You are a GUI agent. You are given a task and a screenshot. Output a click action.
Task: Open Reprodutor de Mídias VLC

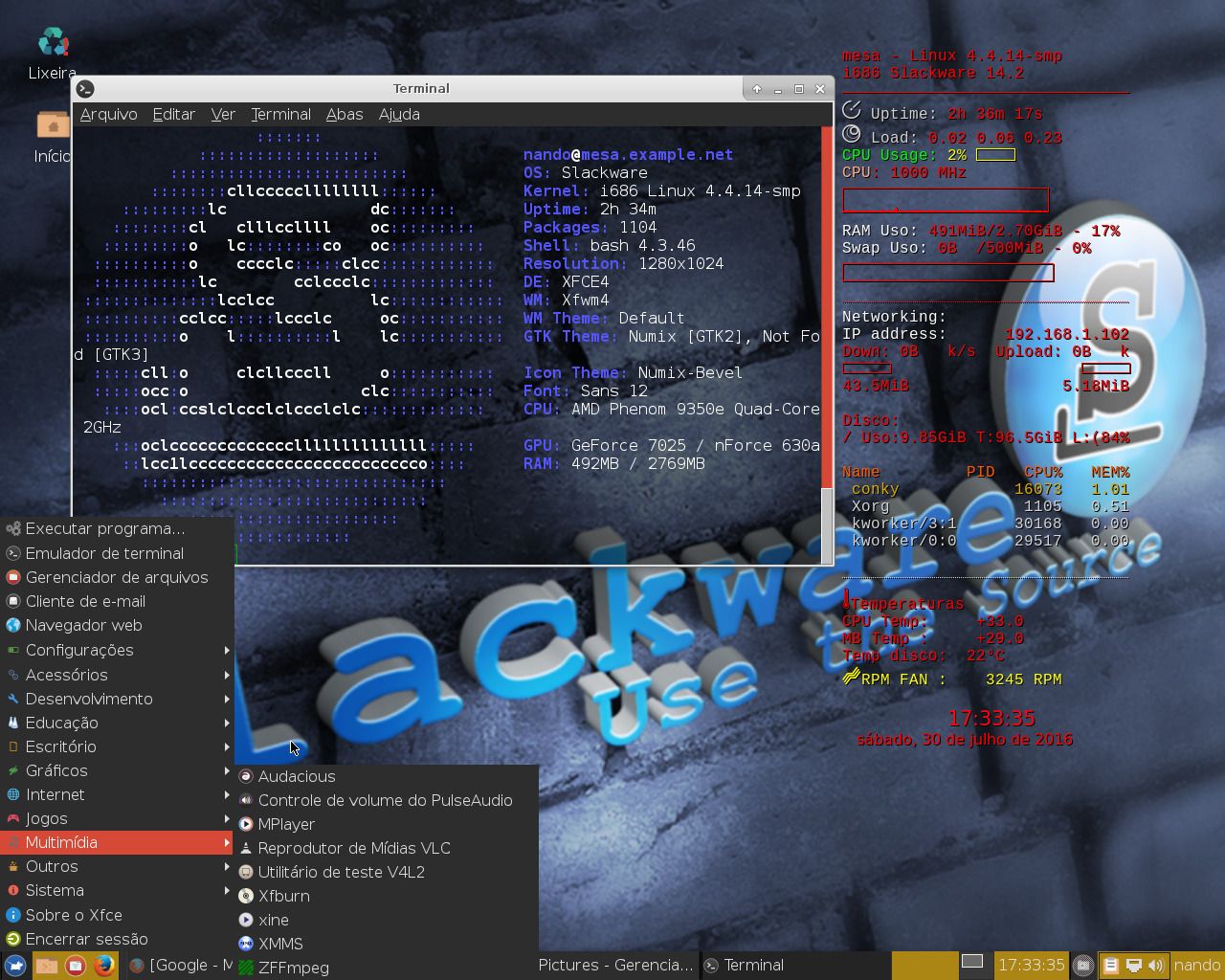point(387,848)
